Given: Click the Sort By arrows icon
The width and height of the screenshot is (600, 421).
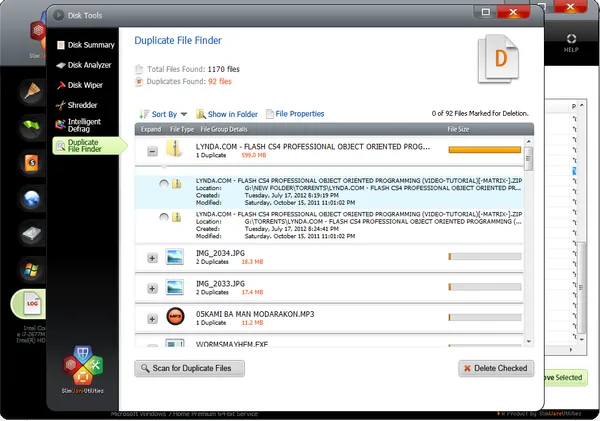Looking at the screenshot, I should [x=144, y=114].
